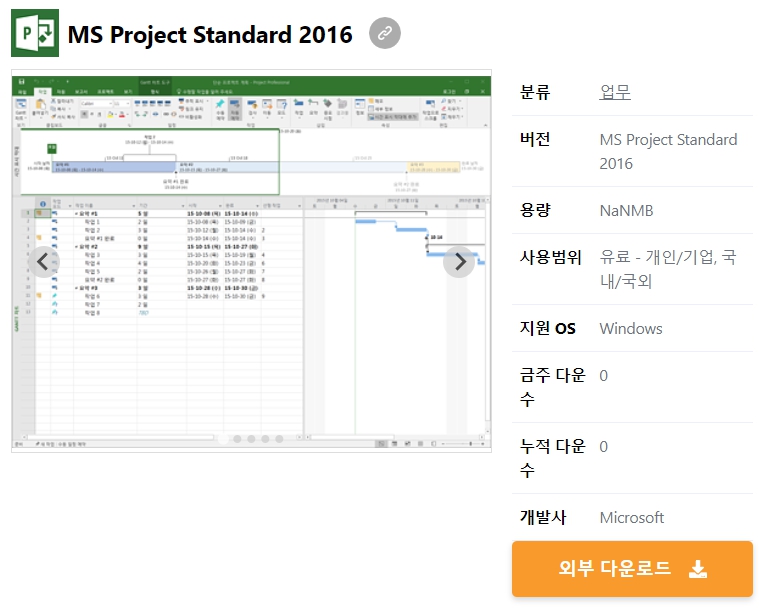This screenshot has height=610, width=759.
Task: Click the Microsoft developer value
Action: click(x=632, y=518)
